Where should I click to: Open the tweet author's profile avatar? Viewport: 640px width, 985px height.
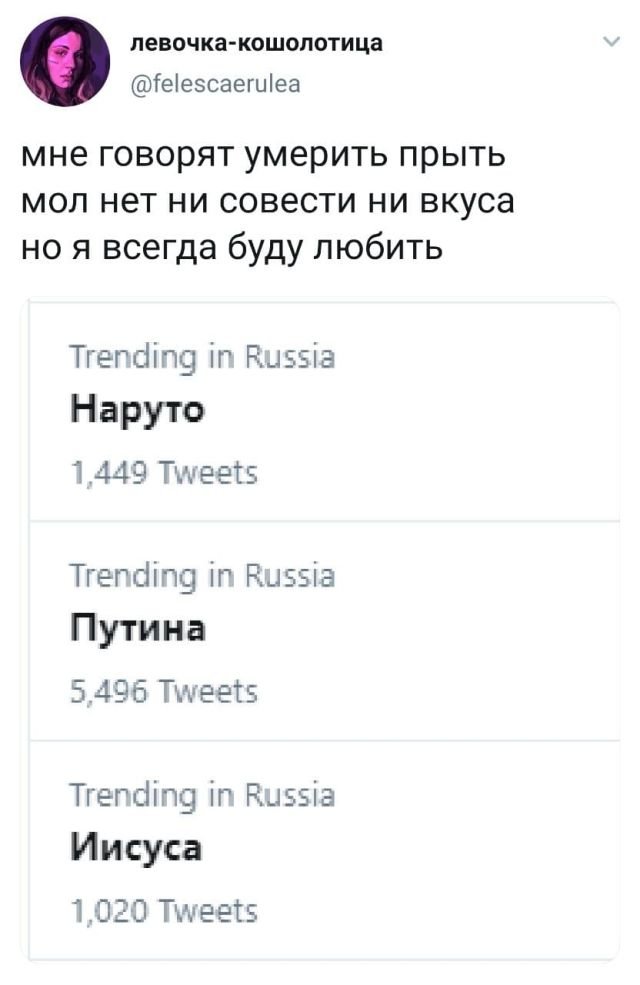(65, 62)
